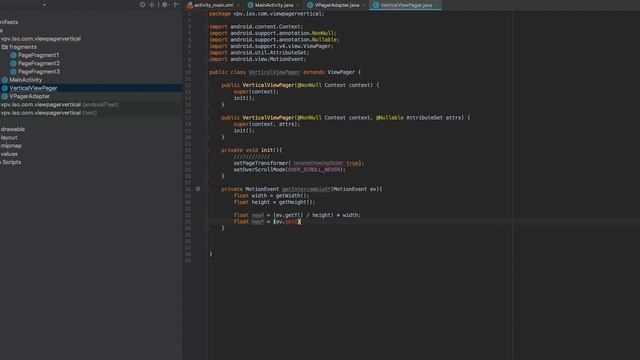Select the values resource folder
Image resolution: width=640 pixels, height=360 pixels.
click(x=9, y=154)
